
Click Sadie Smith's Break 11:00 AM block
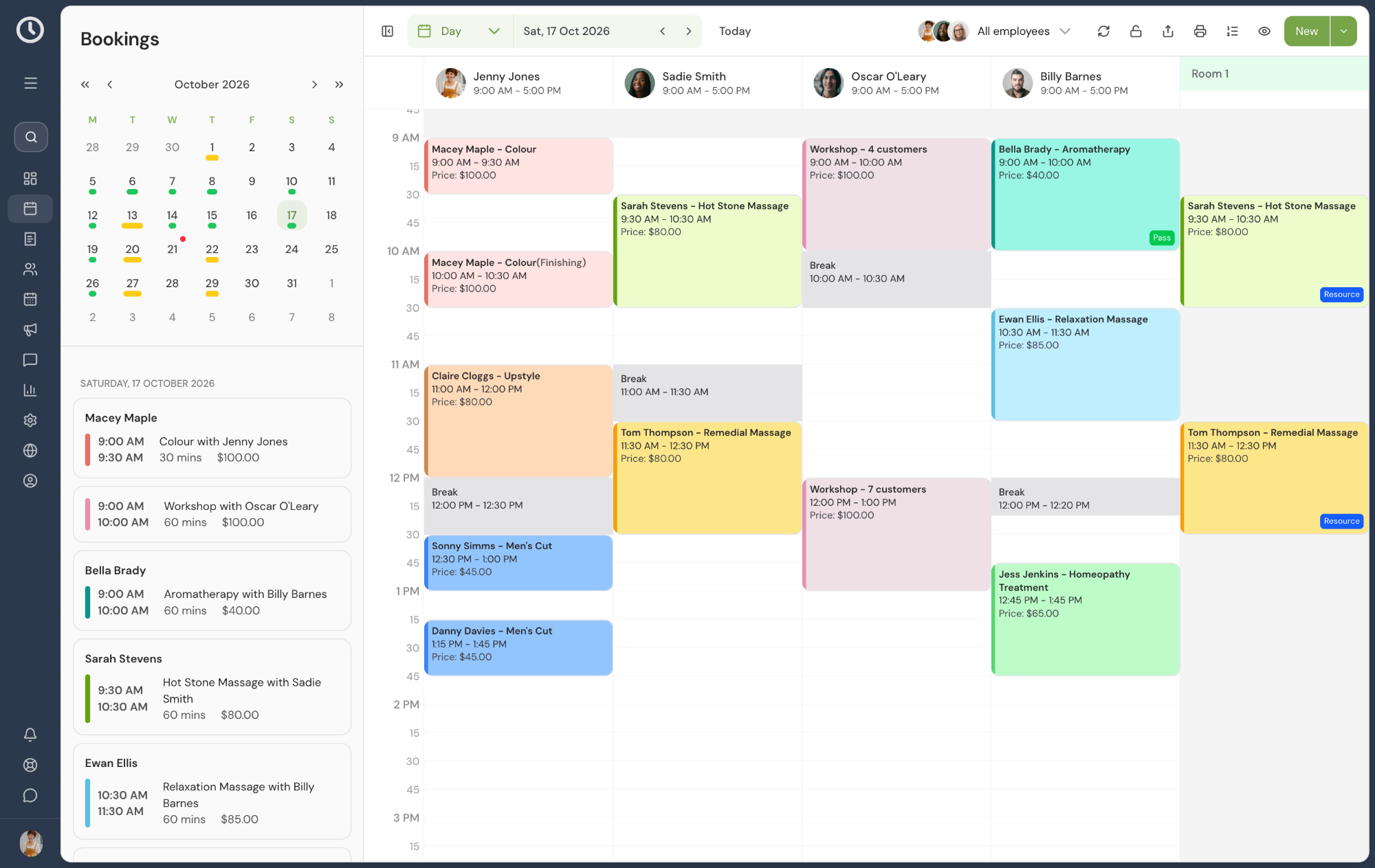click(x=707, y=392)
